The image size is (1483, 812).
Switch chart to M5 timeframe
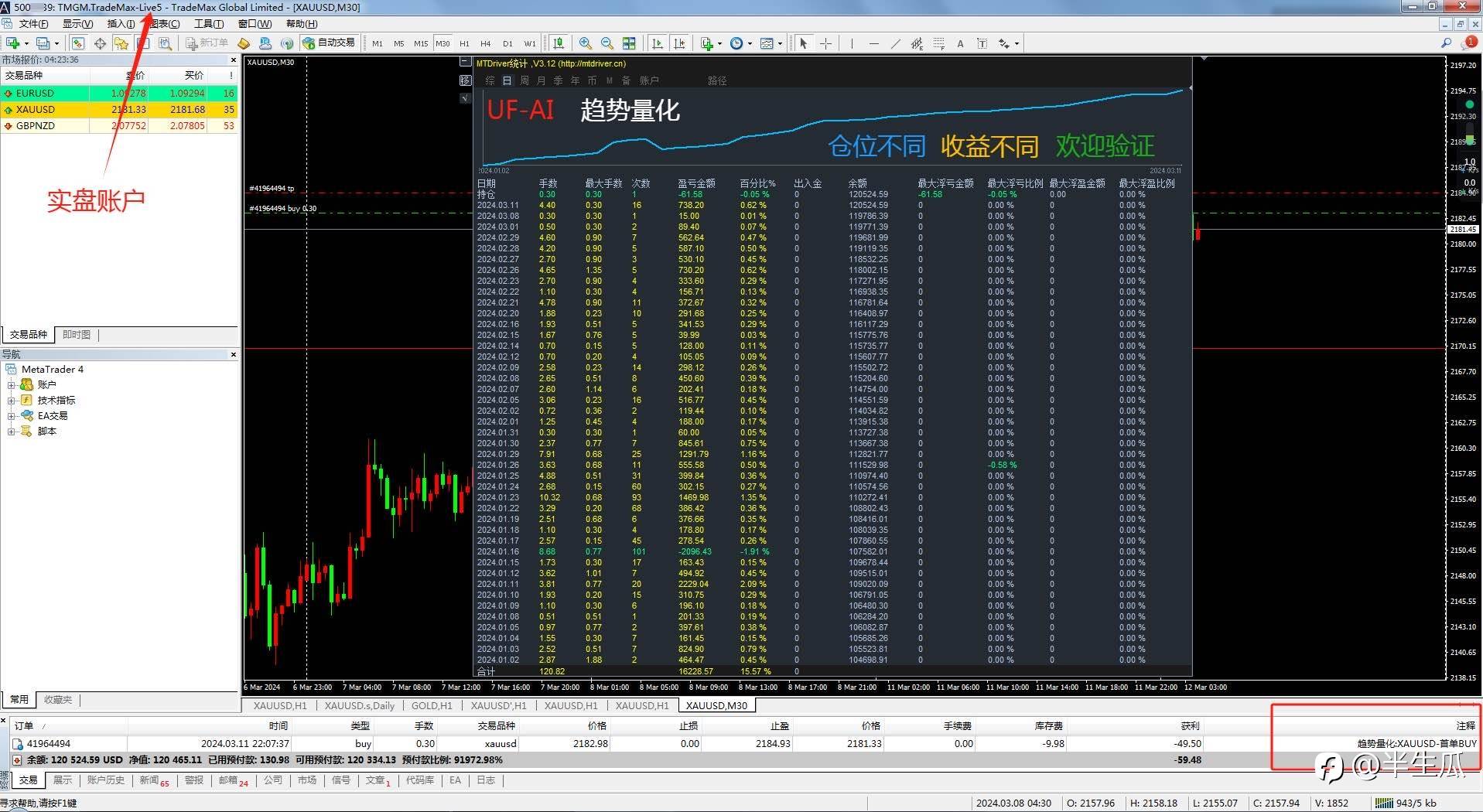pyautogui.click(x=399, y=43)
